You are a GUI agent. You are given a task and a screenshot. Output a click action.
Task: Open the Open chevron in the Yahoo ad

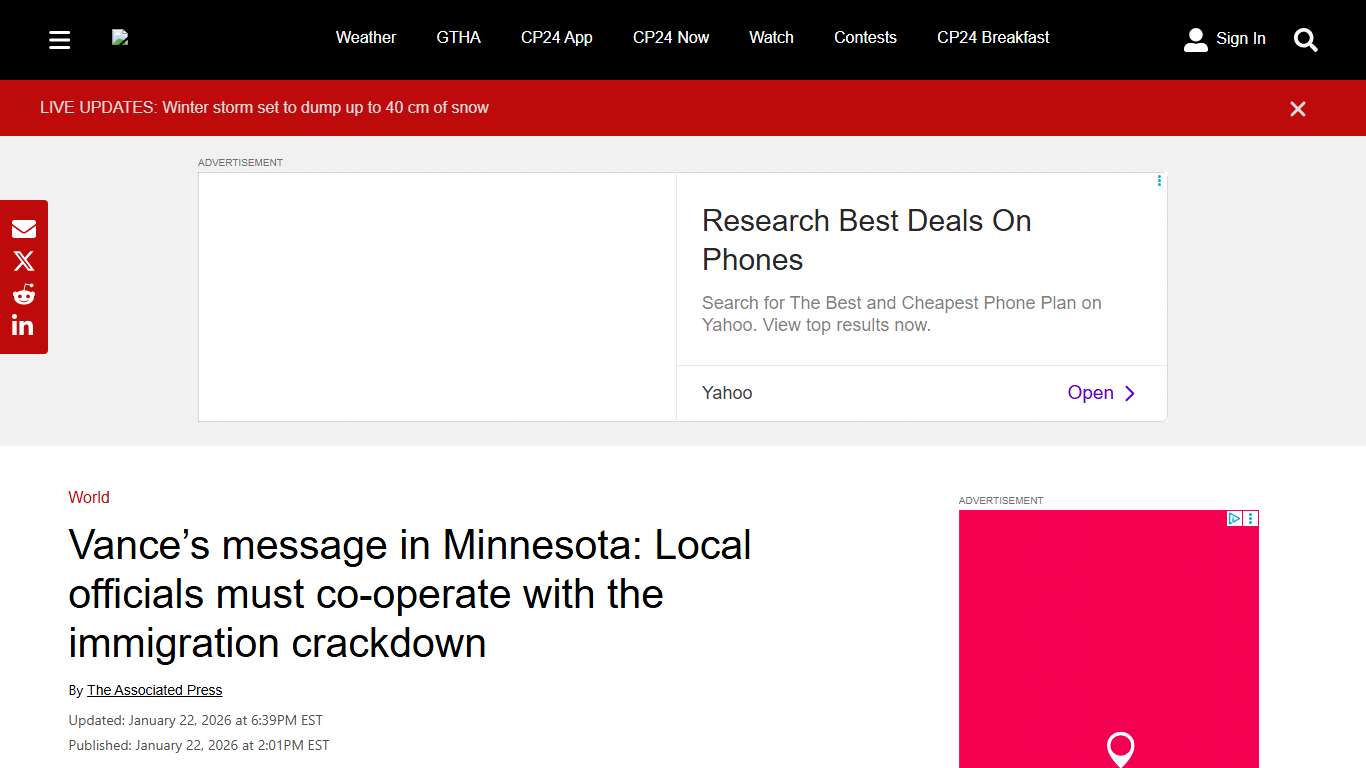coord(1129,393)
